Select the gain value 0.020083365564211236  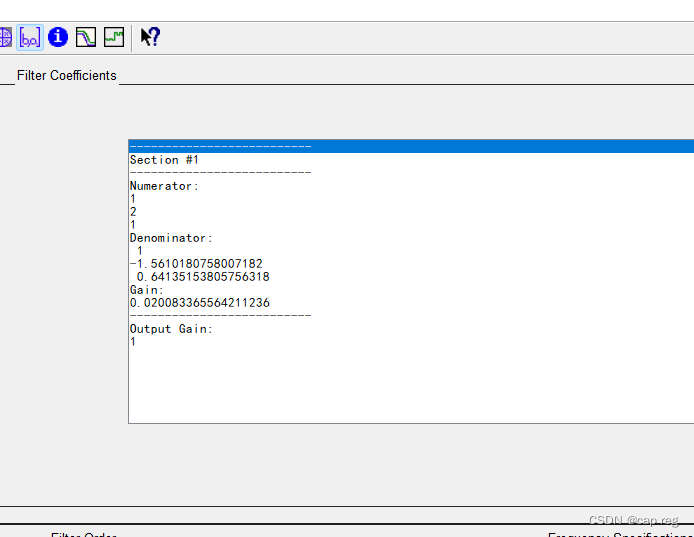point(200,303)
